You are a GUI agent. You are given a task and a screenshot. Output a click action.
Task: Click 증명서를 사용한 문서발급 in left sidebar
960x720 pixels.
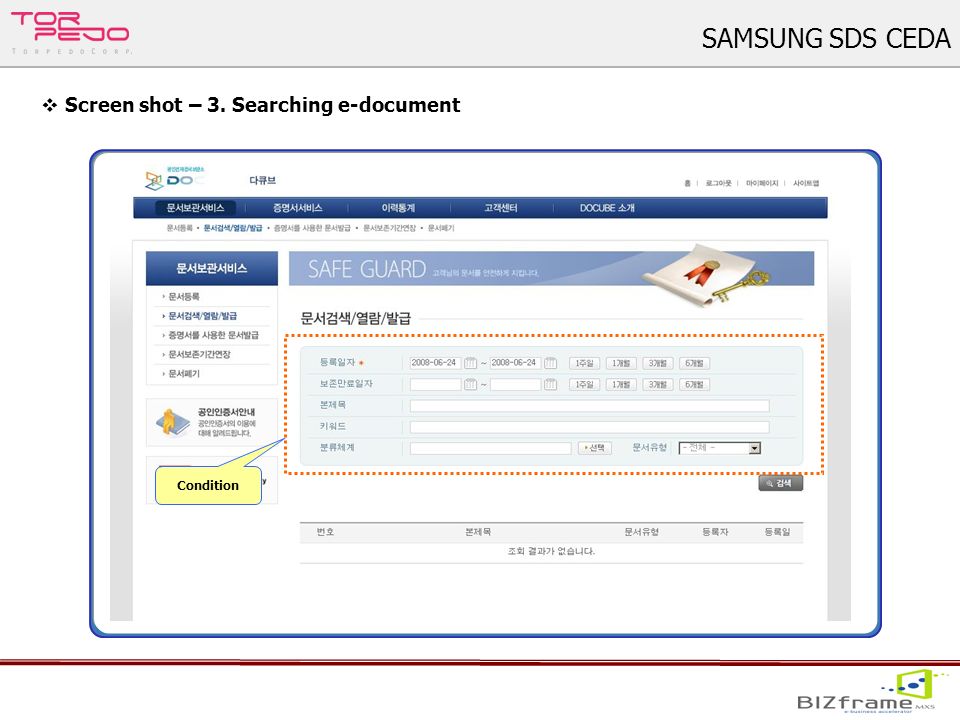point(214,335)
